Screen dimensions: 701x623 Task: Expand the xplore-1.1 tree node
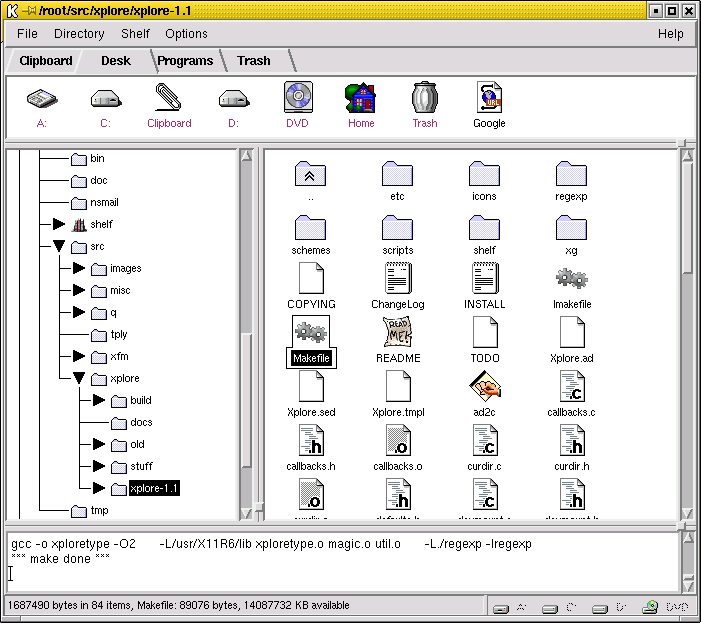coord(99,488)
